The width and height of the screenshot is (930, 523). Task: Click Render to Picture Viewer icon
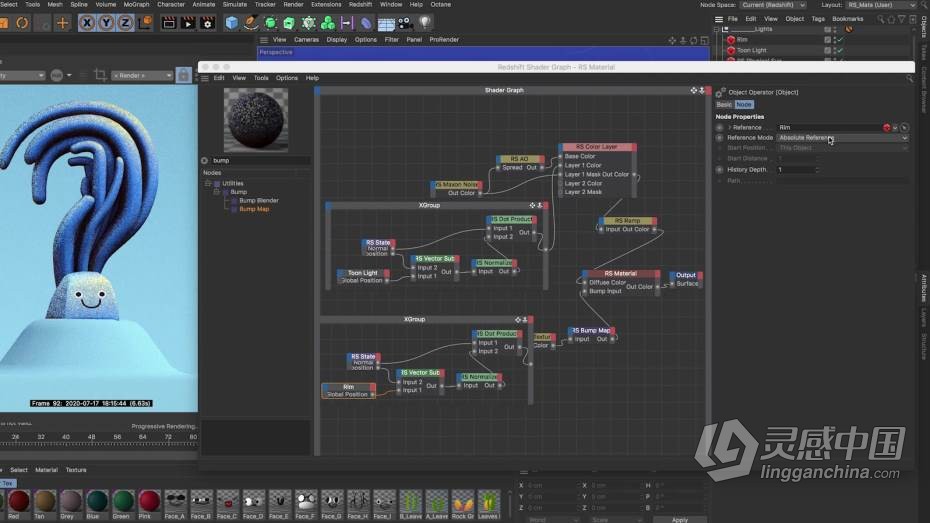click(188, 23)
